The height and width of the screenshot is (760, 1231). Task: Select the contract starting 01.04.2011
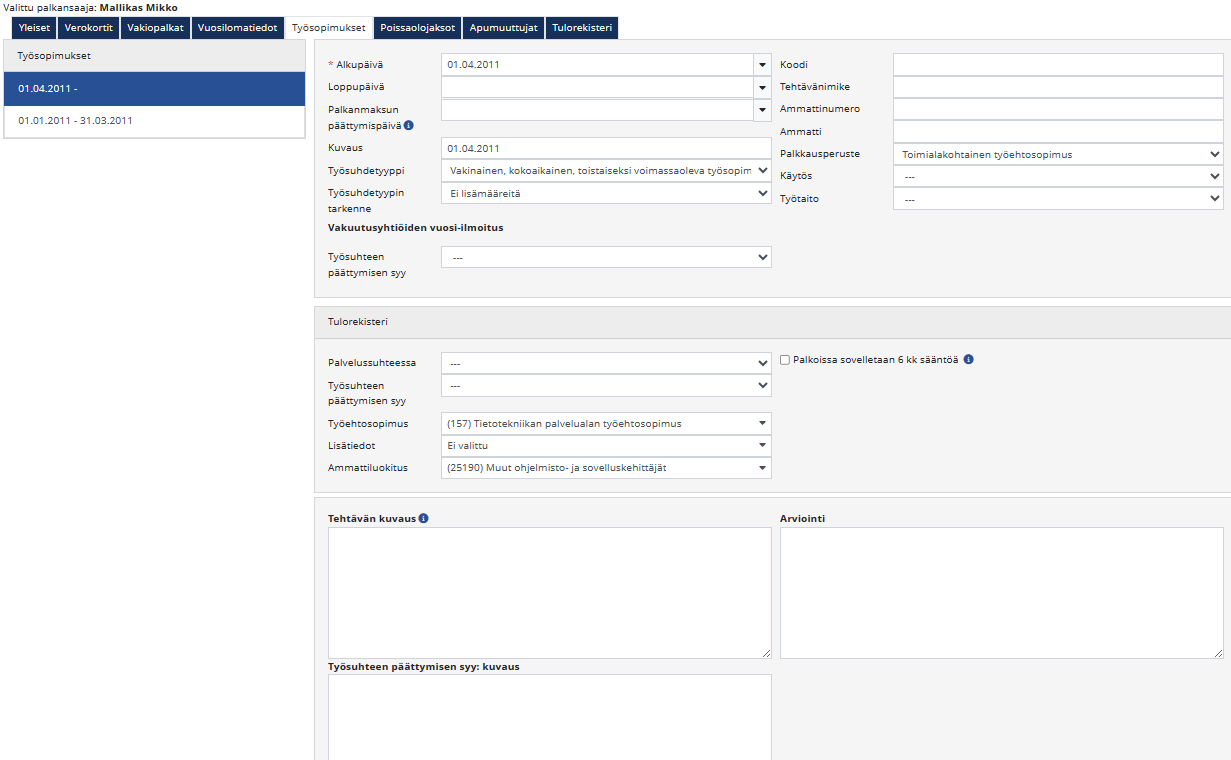(x=154, y=89)
